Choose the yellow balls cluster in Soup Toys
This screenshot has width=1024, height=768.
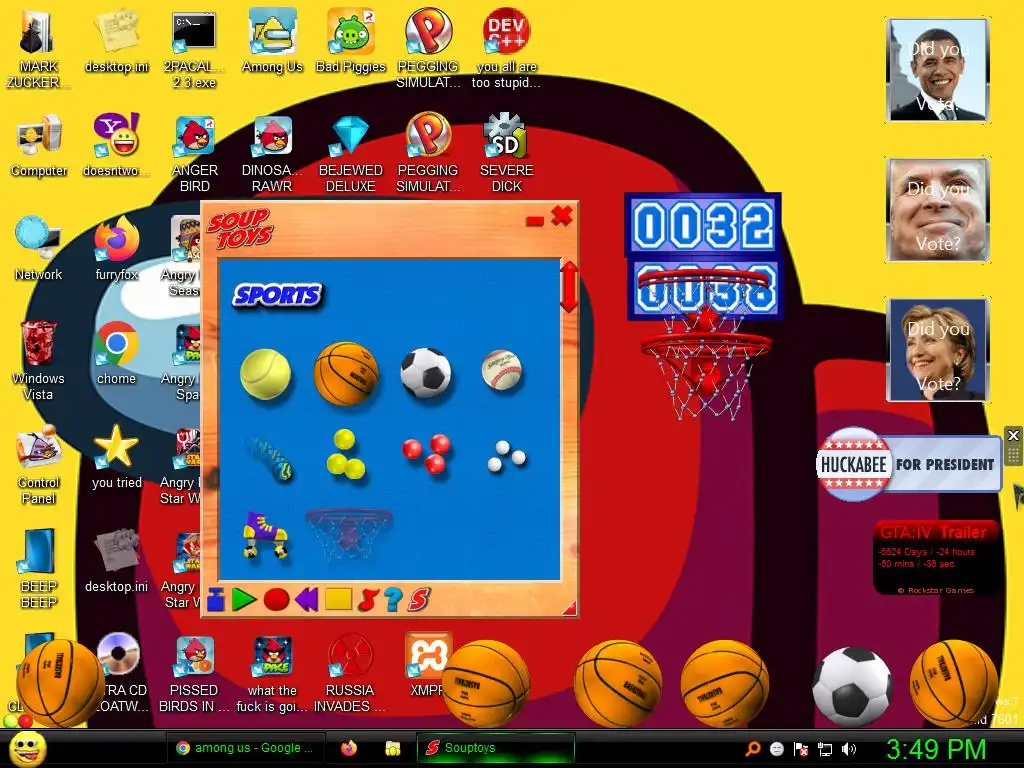coord(345,455)
